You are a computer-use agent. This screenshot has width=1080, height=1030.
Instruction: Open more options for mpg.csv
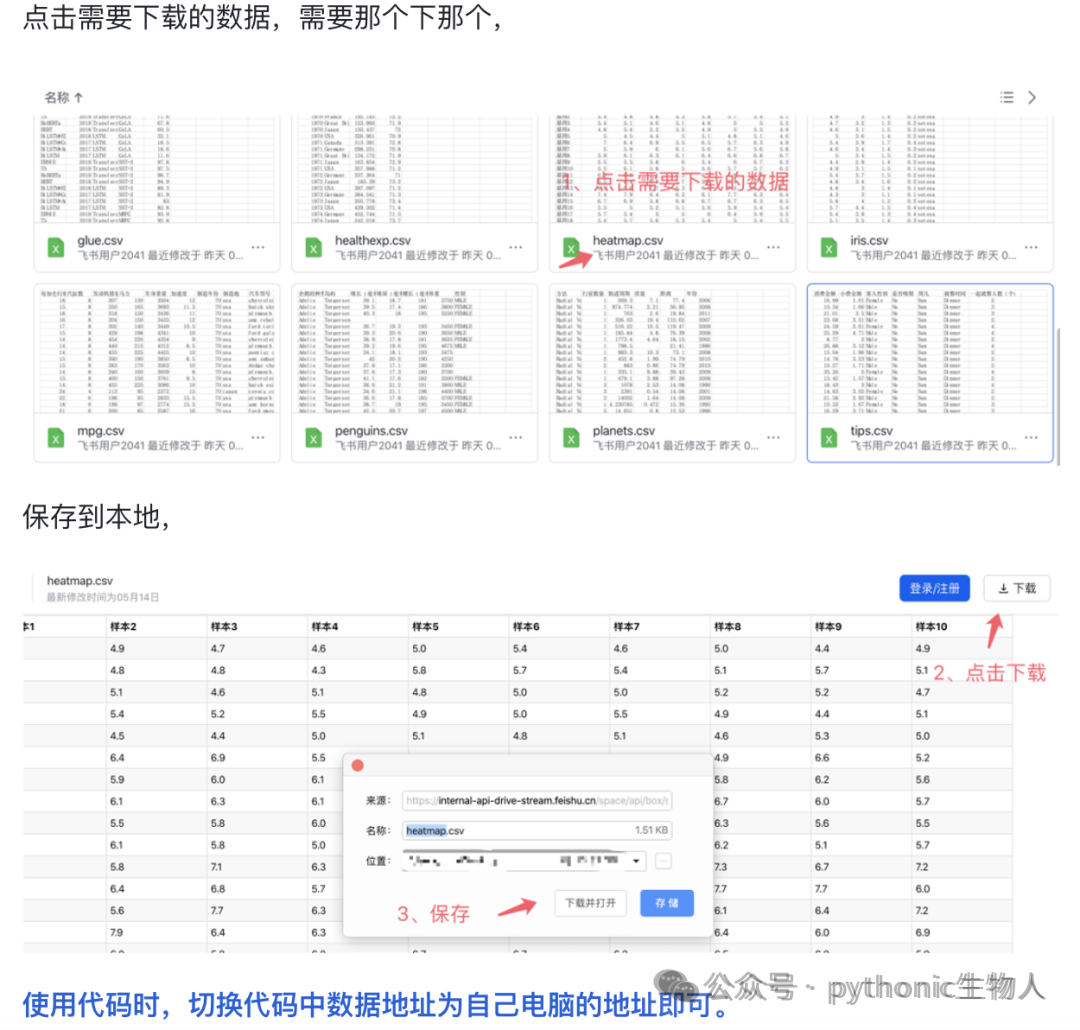point(258,437)
